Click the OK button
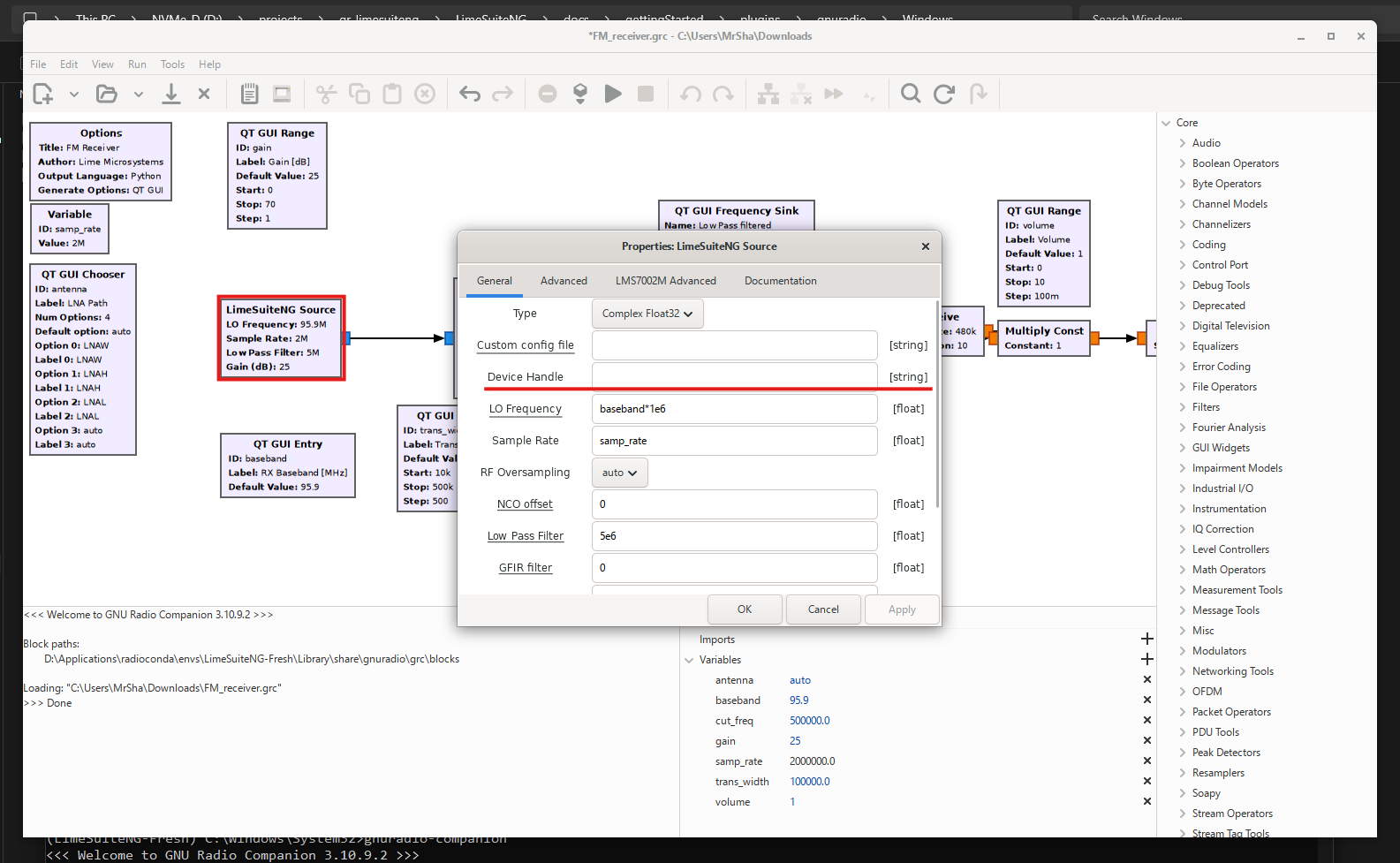This screenshot has width=1400, height=863. tap(745, 609)
